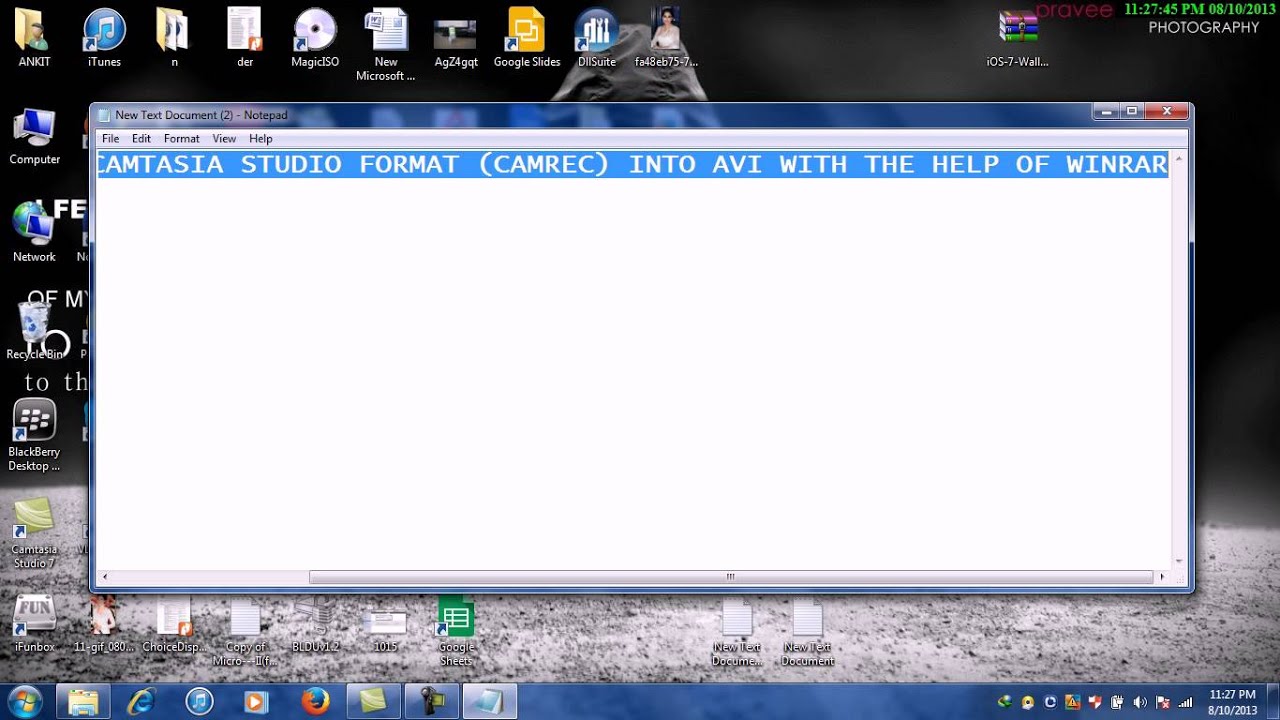Open the Windows Start menu

pyautogui.click(x=24, y=701)
